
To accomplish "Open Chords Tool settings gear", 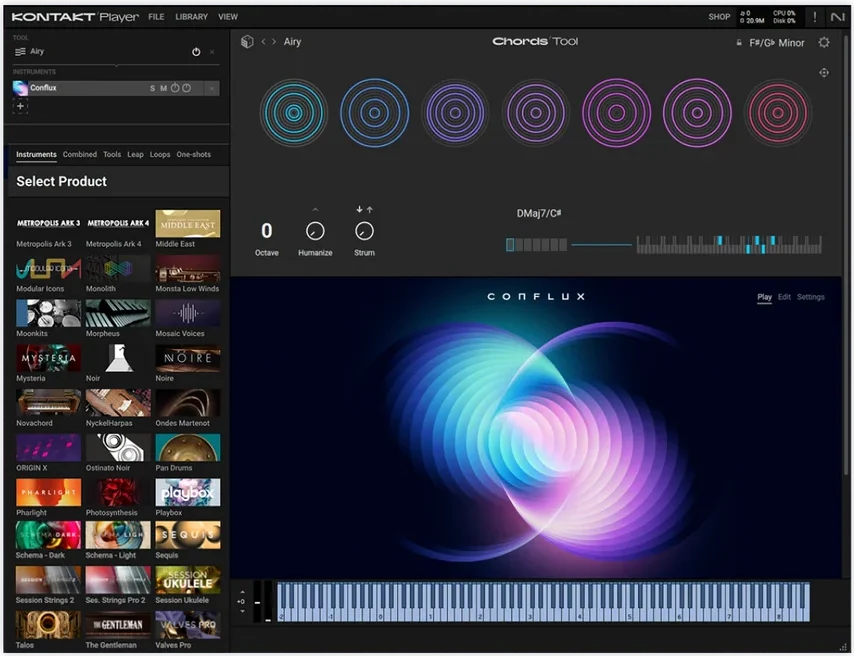I will coord(824,42).
